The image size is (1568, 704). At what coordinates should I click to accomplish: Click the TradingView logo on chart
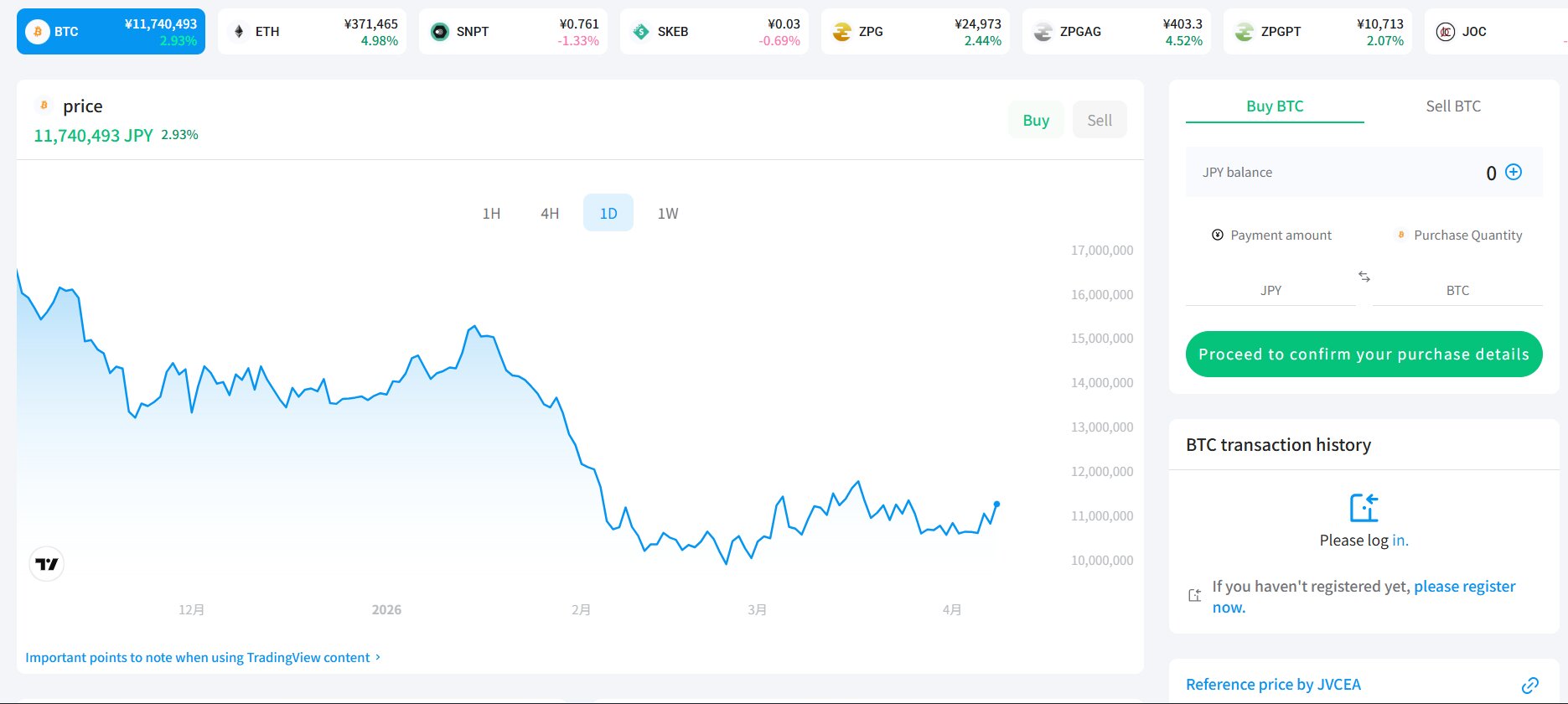click(47, 564)
